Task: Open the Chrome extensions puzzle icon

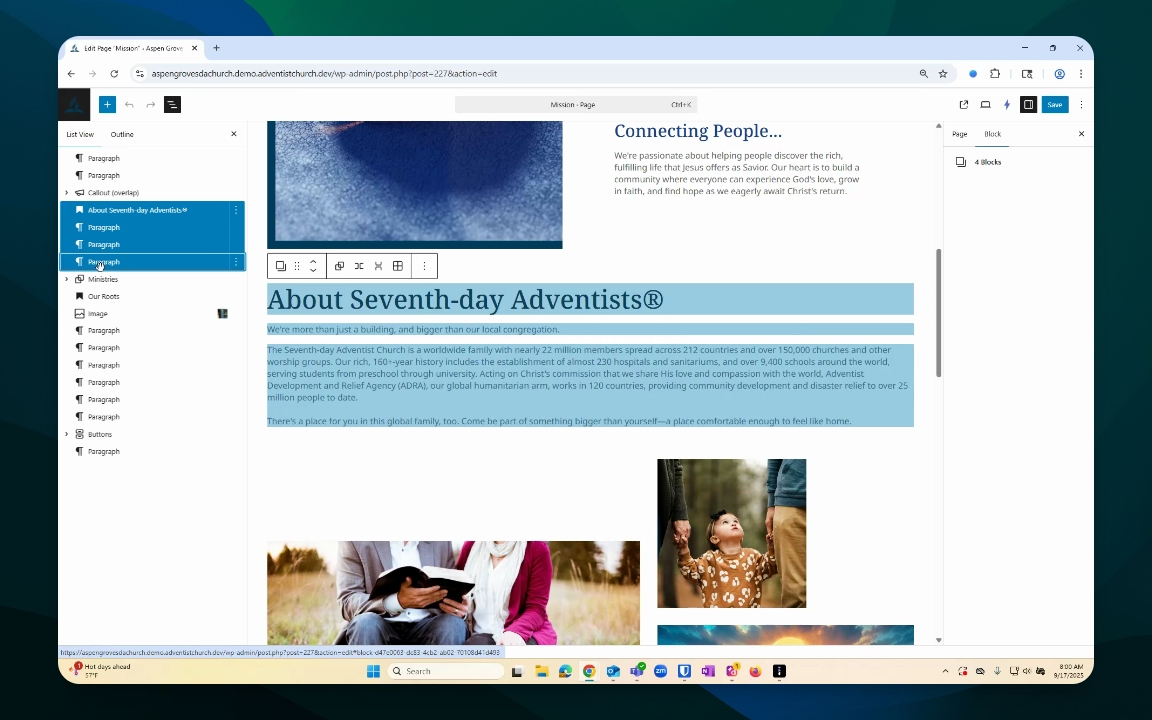Action: pos(995,73)
